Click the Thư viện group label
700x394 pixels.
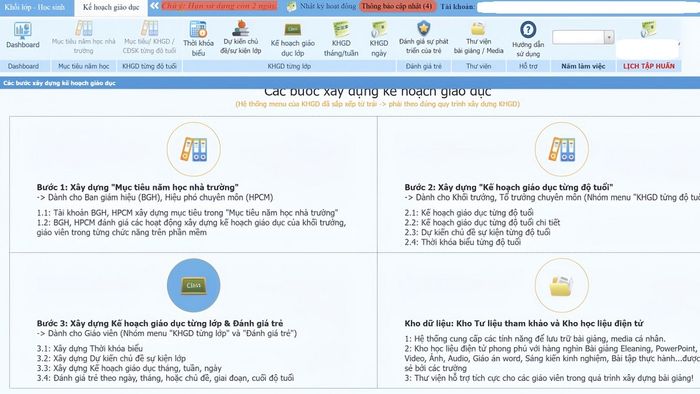click(x=479, y=66)
